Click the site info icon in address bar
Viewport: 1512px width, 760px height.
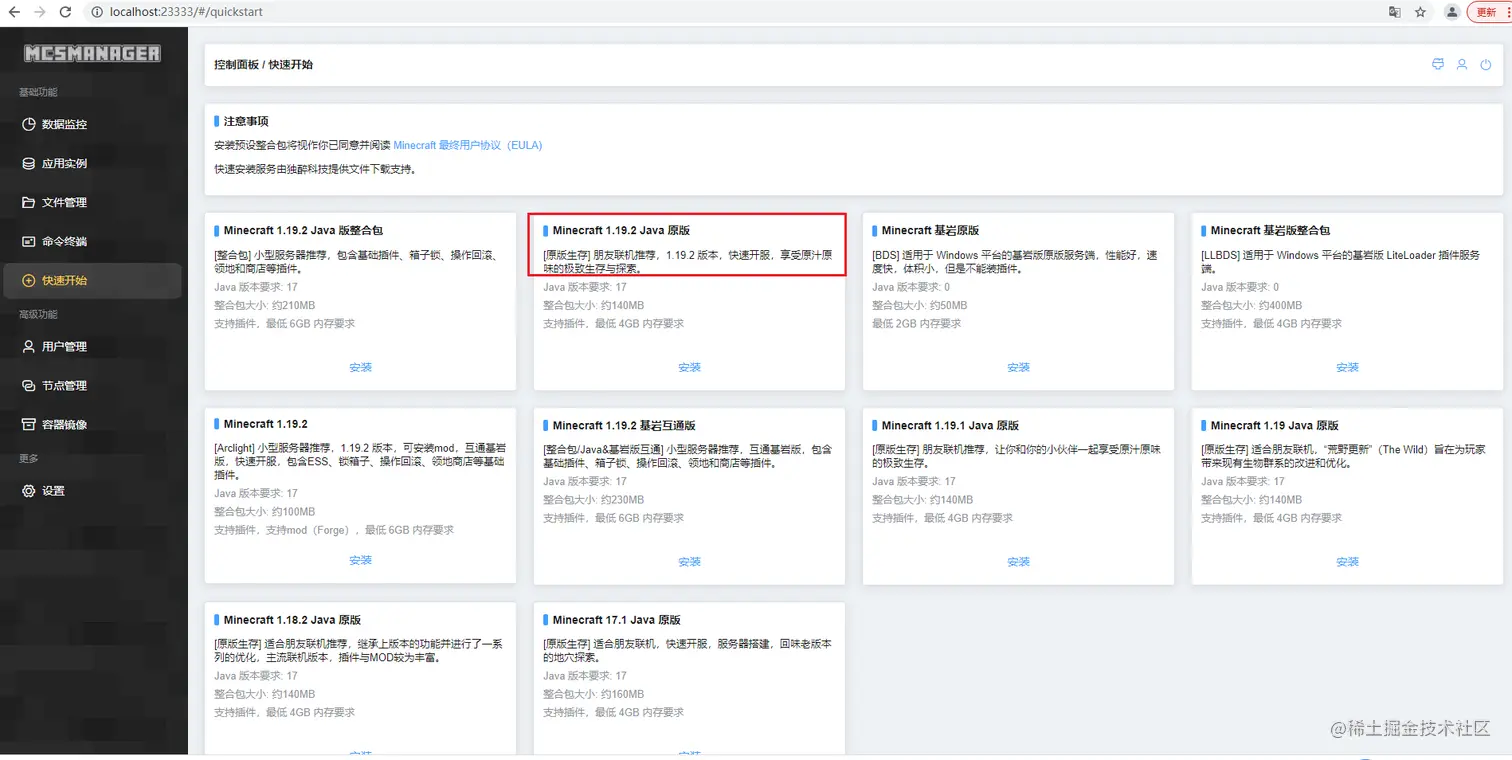click(96, 12)
